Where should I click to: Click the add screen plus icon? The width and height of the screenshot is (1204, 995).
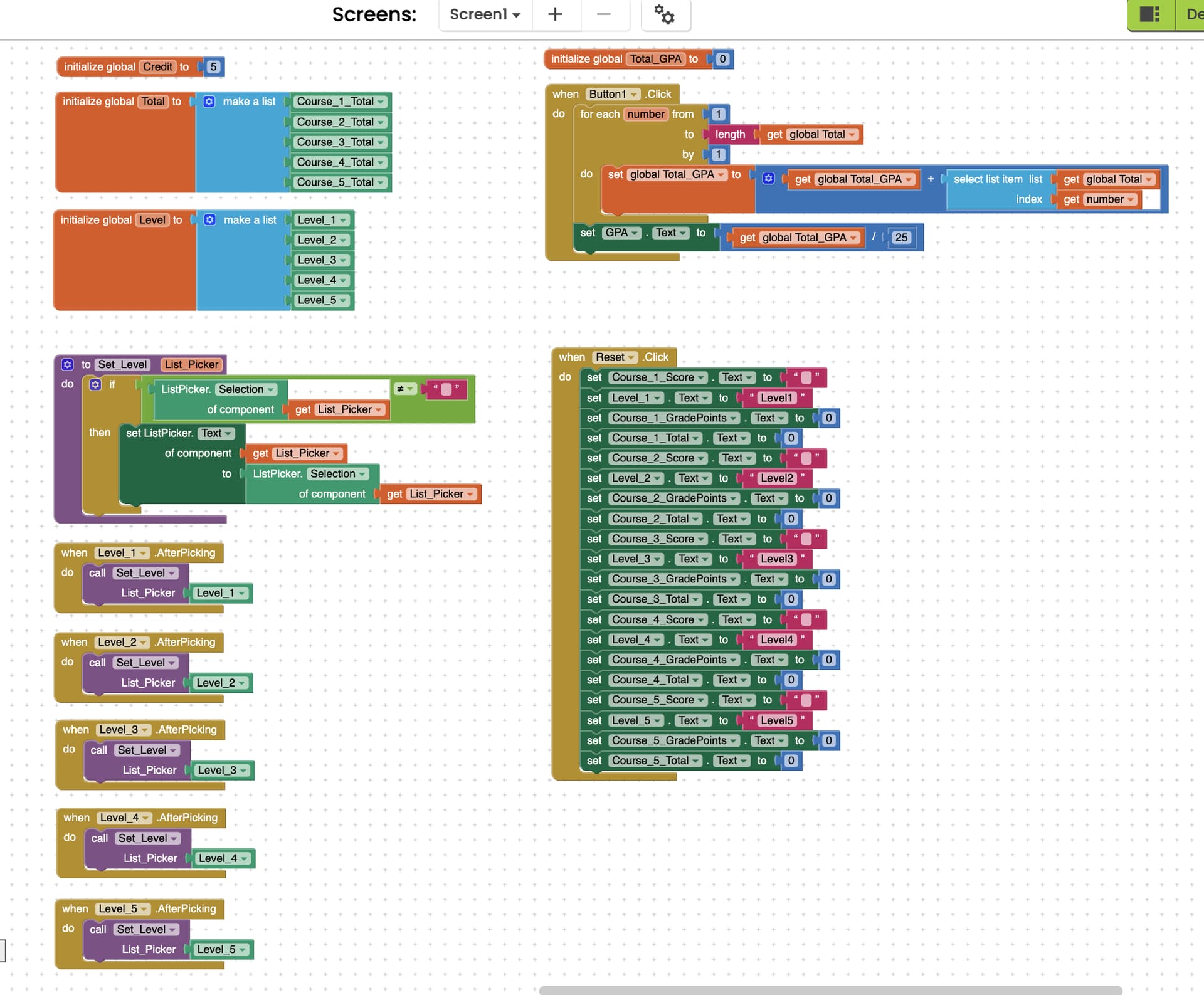click(555, 14)
